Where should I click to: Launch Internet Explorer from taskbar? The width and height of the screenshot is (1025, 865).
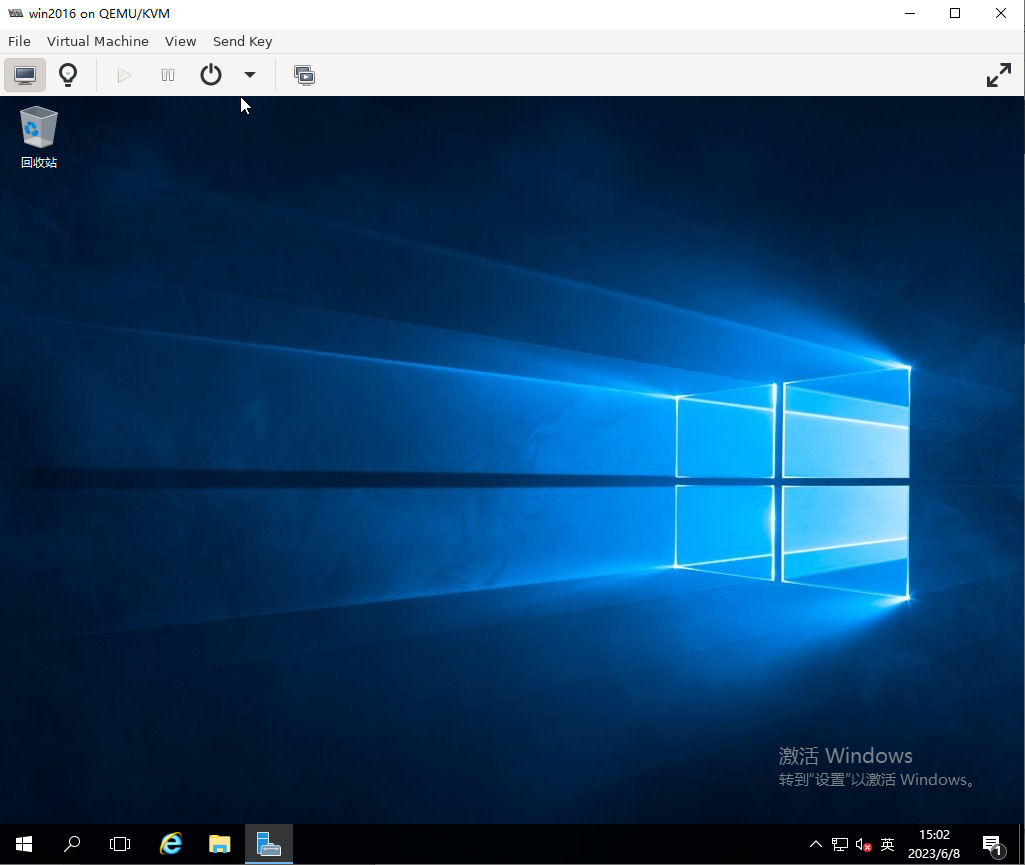[x=171, y=844]
